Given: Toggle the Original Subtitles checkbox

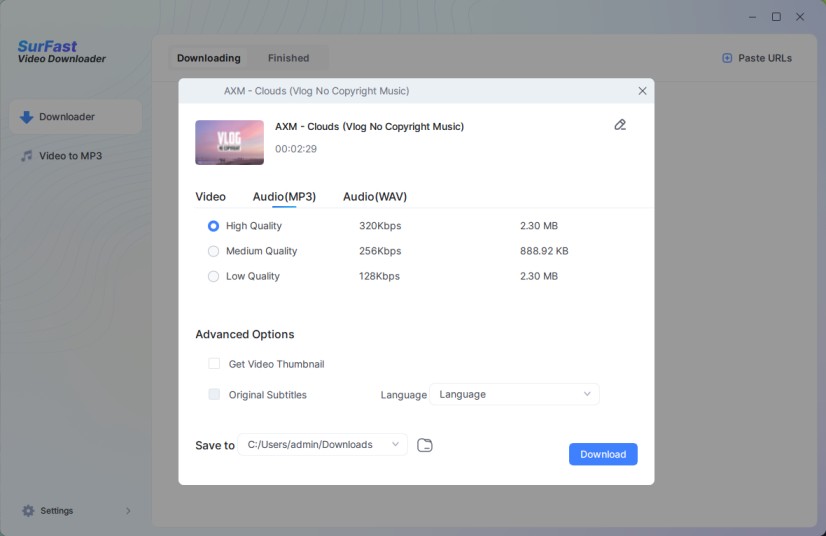Looking at the screenshot, I should (x=214, y=394).
